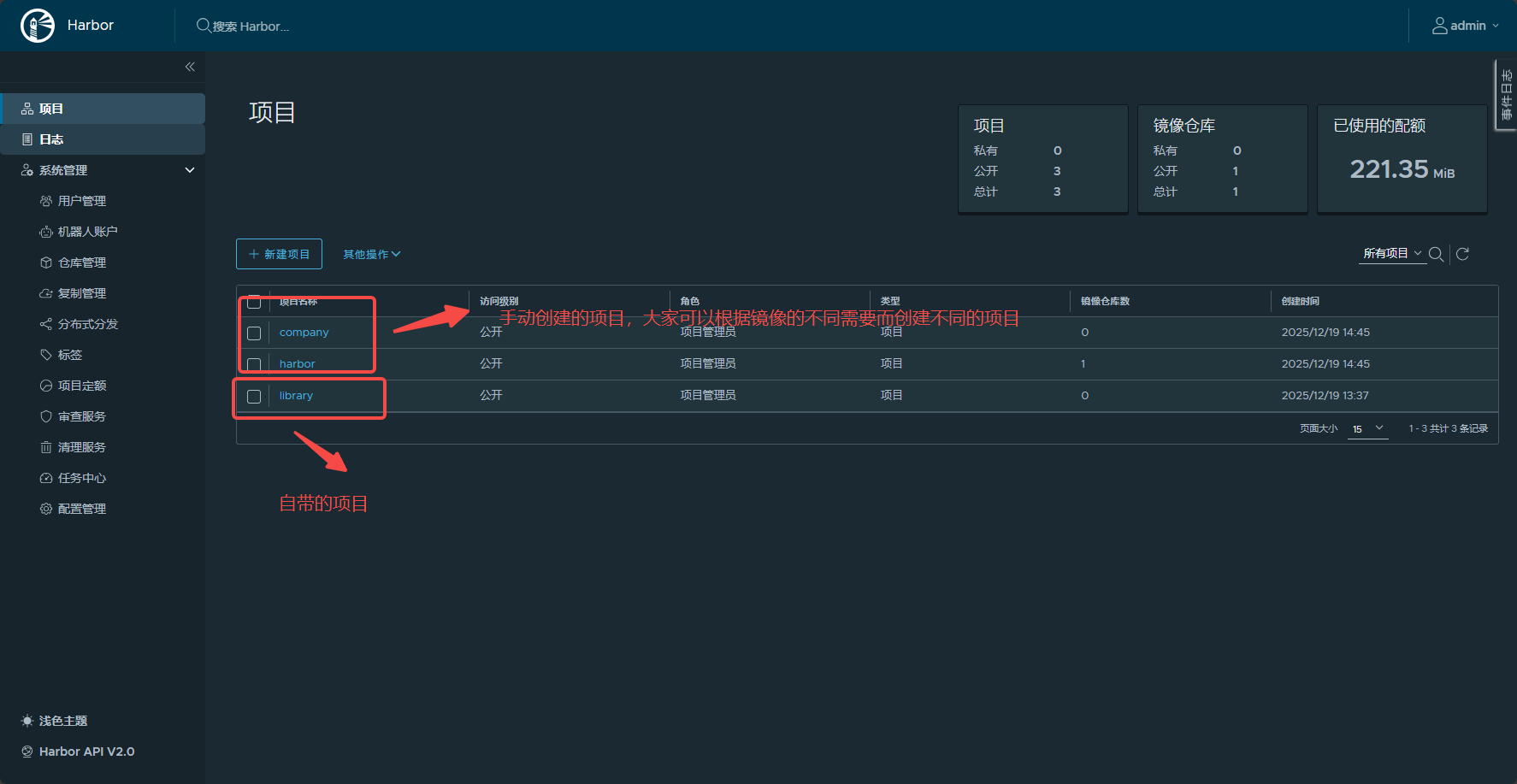Viewport: 1517px width, 784px height.
Task: Click the plus icon on 新建项目
Action: (x=253, y=254)
